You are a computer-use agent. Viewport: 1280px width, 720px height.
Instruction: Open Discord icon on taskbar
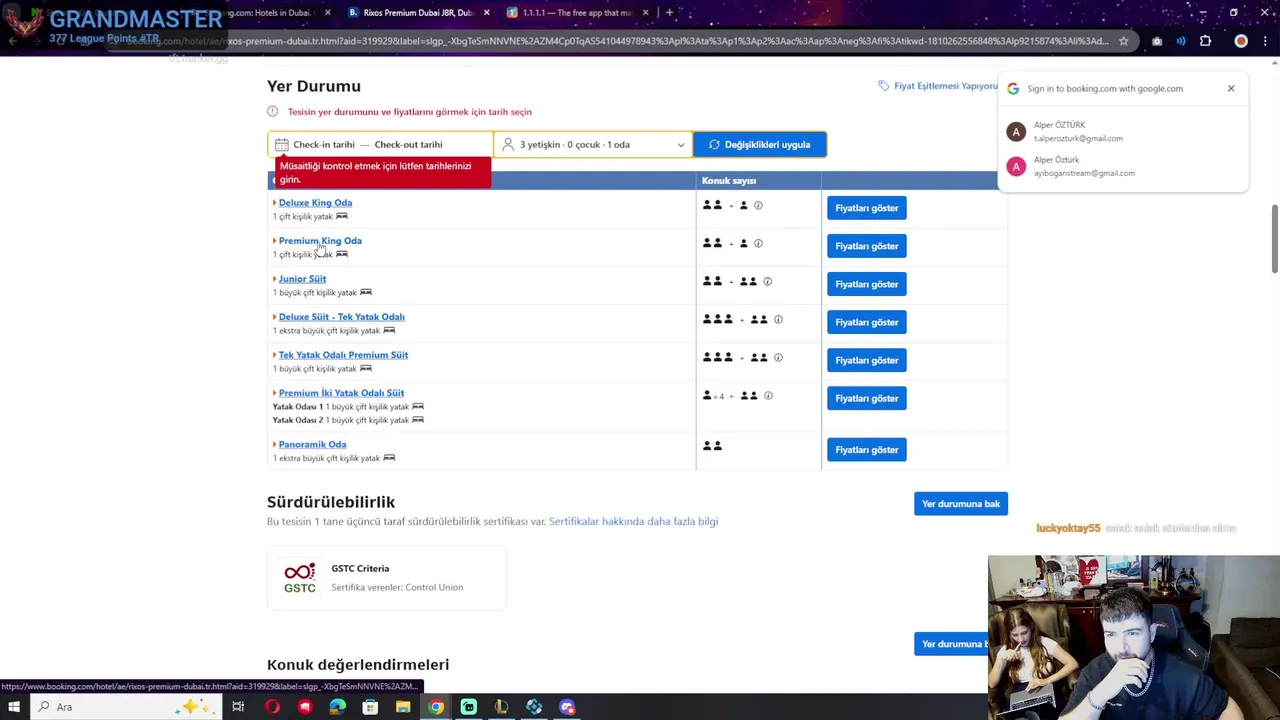567,707
